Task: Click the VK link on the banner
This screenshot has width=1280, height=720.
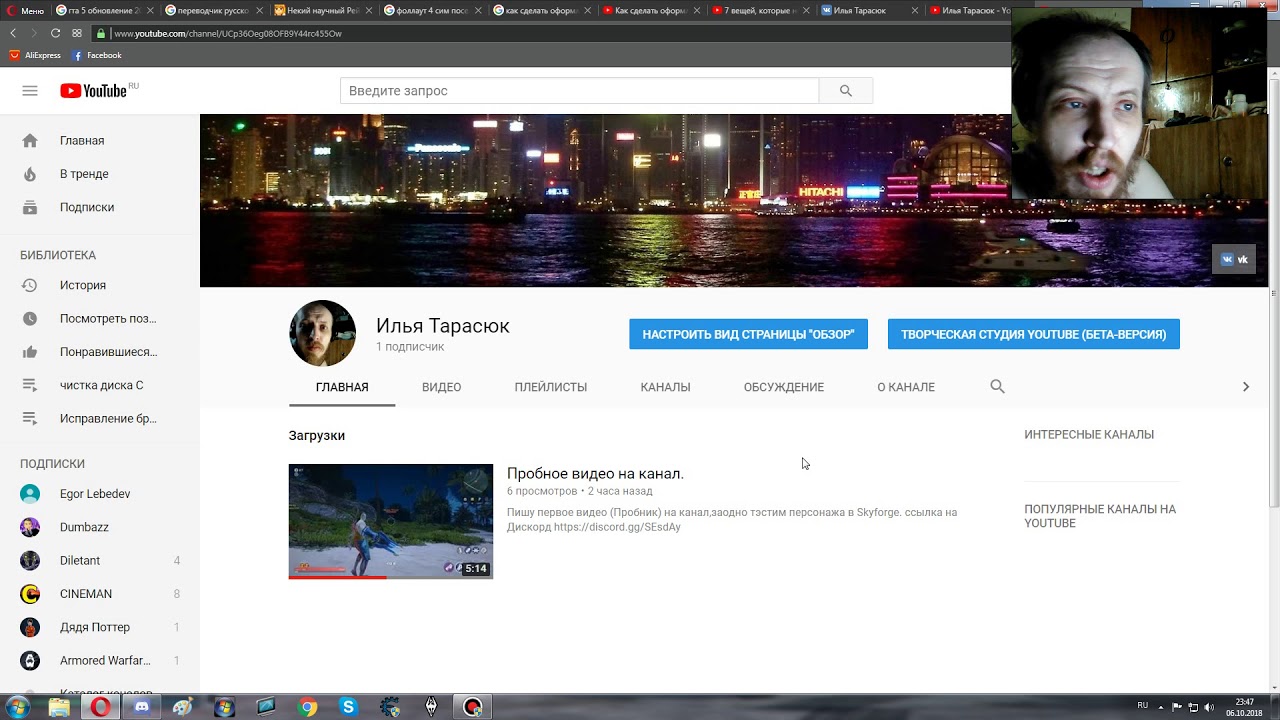Action: point(1234,259)
